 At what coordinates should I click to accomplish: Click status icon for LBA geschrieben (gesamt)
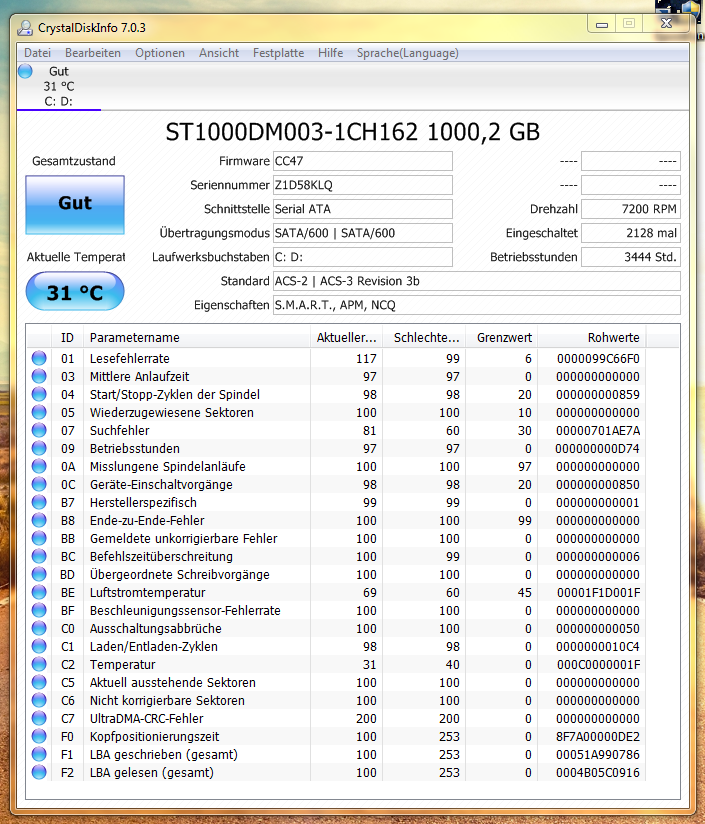click(x=39, y=754)
